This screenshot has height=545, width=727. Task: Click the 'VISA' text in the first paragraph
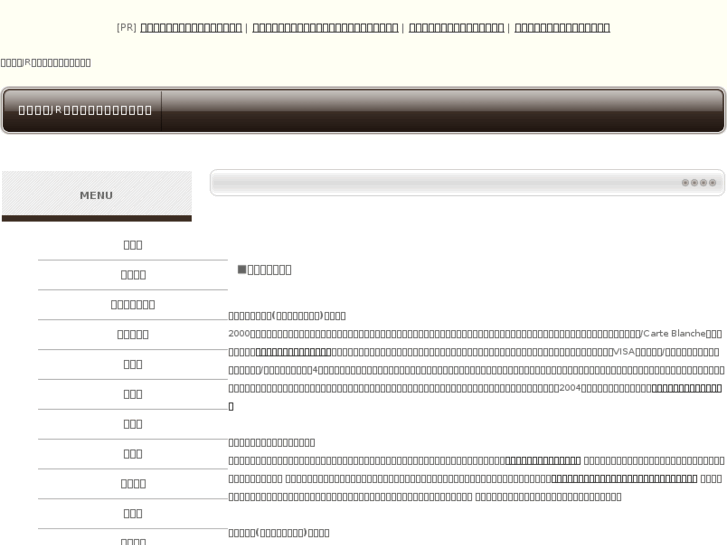pos(624,352)
